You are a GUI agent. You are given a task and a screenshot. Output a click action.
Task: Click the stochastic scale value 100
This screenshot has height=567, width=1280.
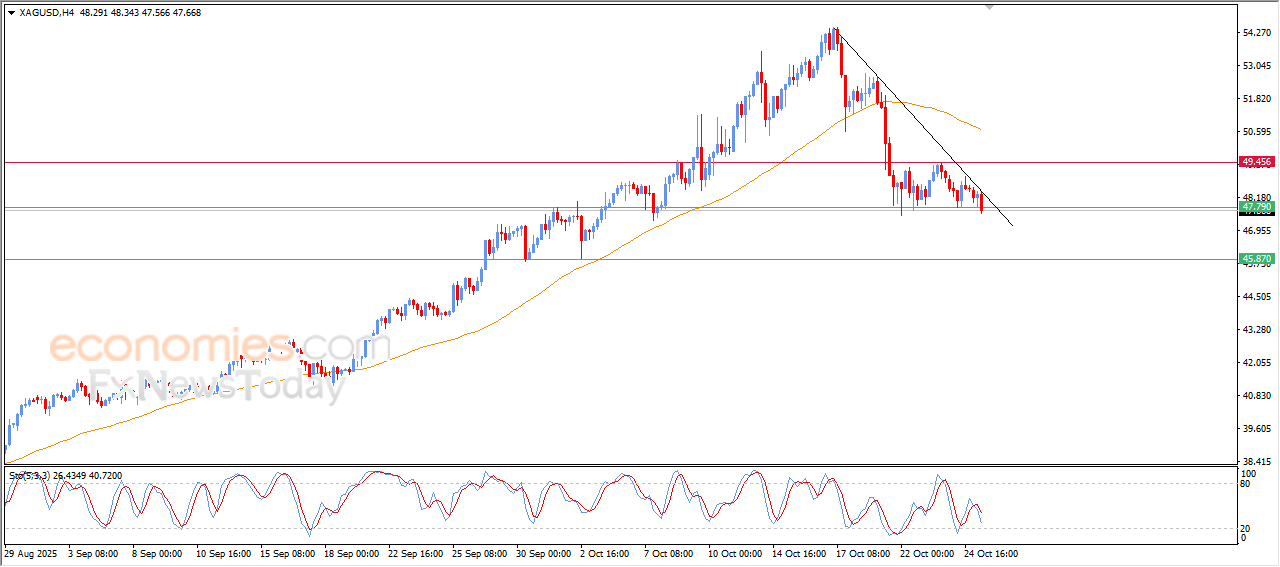point(1247,472)
